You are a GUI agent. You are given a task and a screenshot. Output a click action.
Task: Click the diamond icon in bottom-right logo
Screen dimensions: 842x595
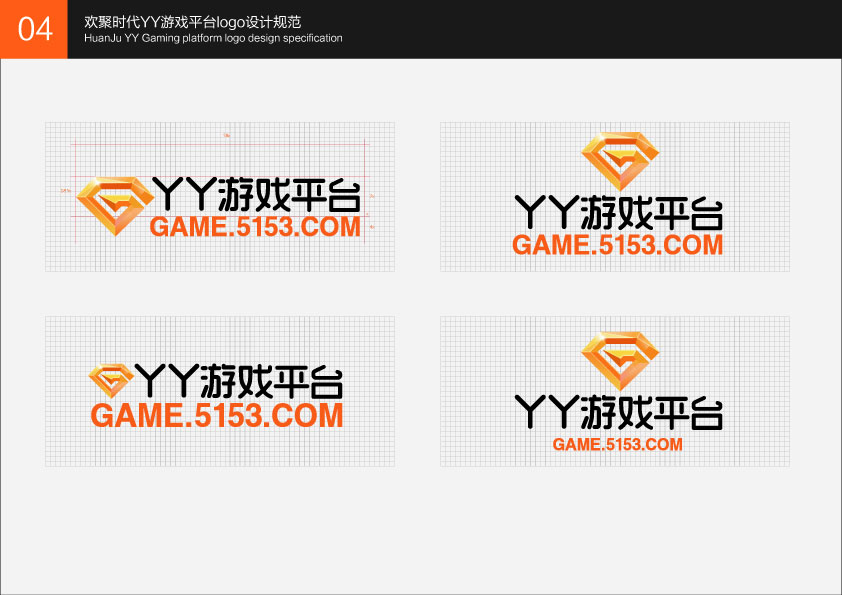pyautogui.click(x=620, y=361)
